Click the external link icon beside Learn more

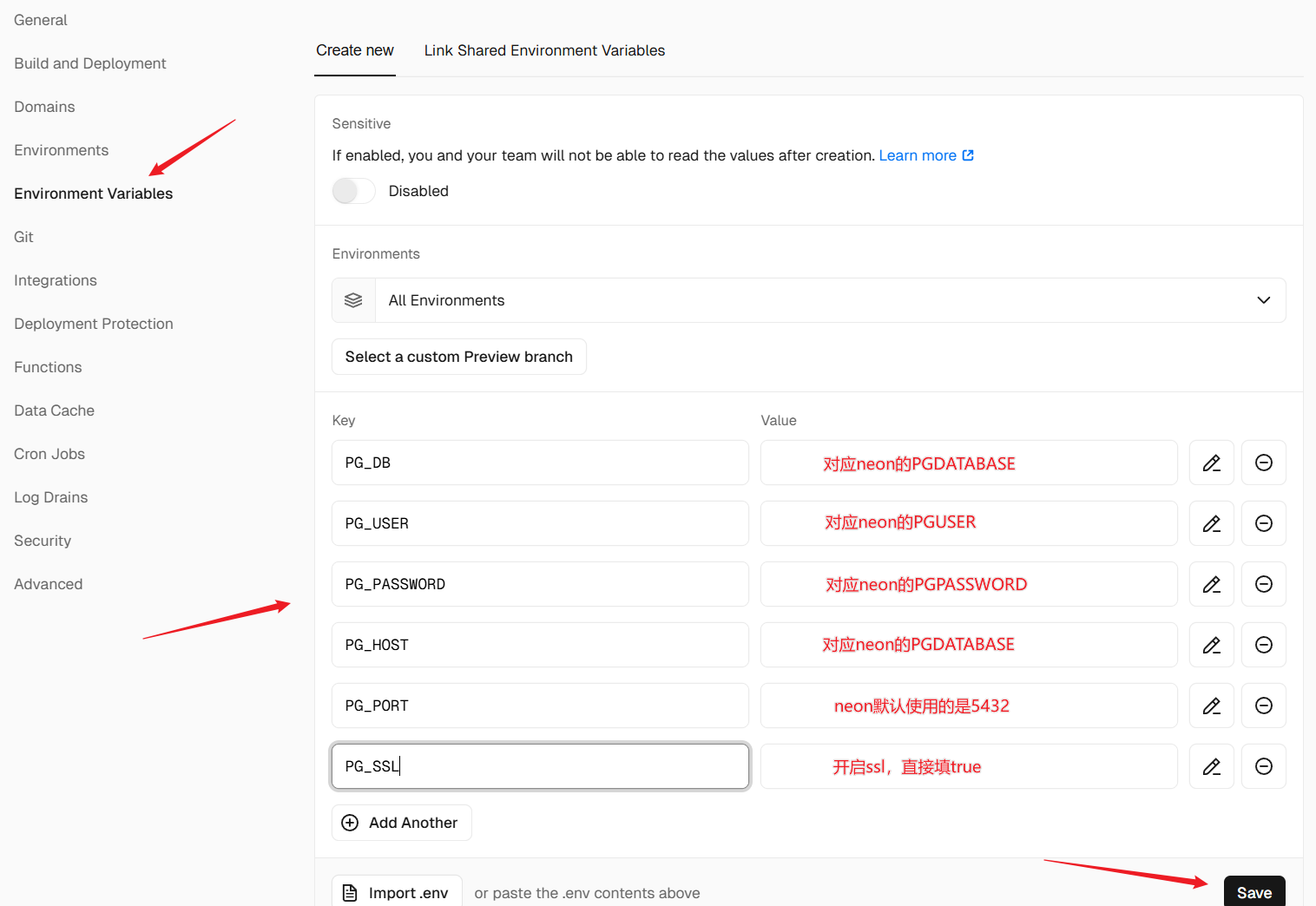pyautogui.click(x=968, y=155)
